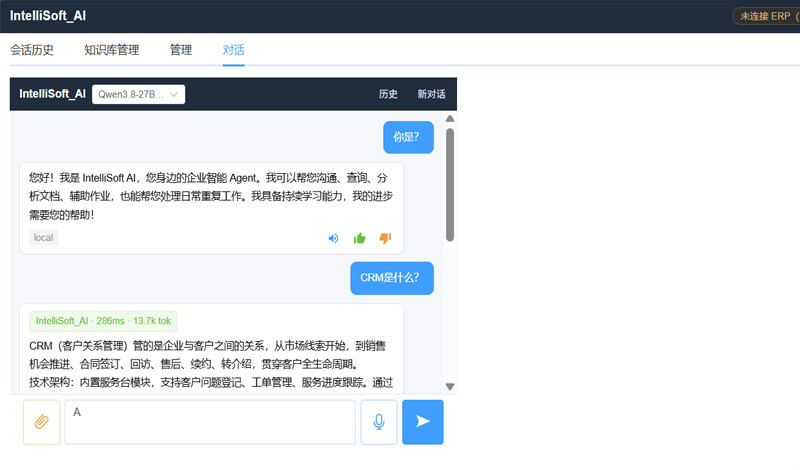Click the CRM是什么? message bubble
The width and height of the screenshot is (800, 470).
[x=392, y=278]
